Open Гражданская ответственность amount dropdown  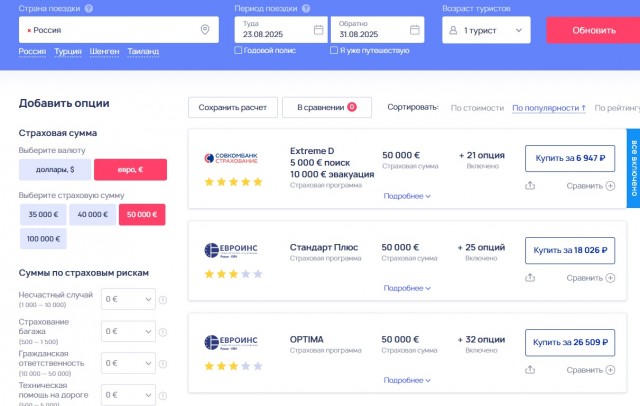pyautogui.click(x=128, y=363)
